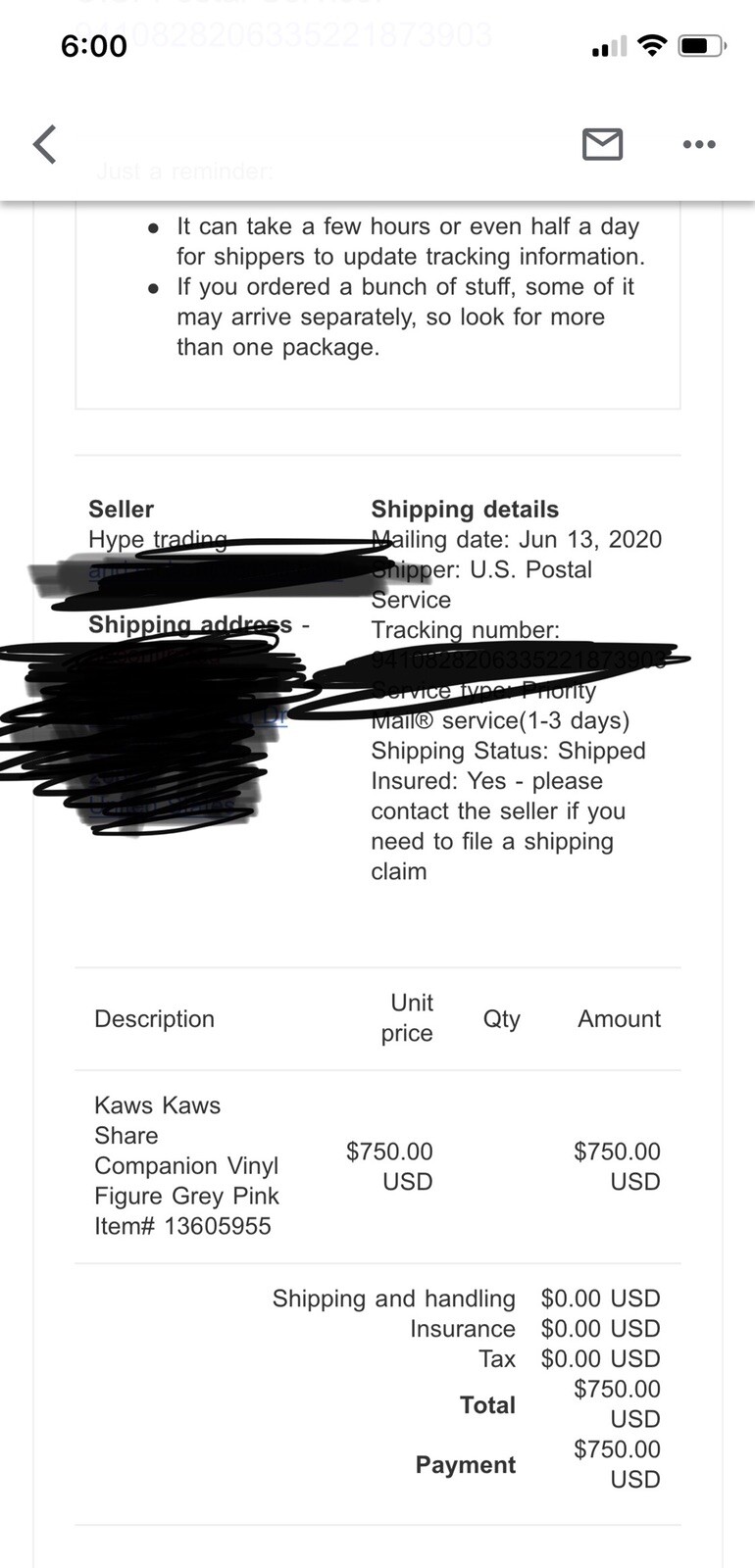Click the Shipping Status: Shipped line
This screenshot has width=755, height=1568.
coord(508,751)
